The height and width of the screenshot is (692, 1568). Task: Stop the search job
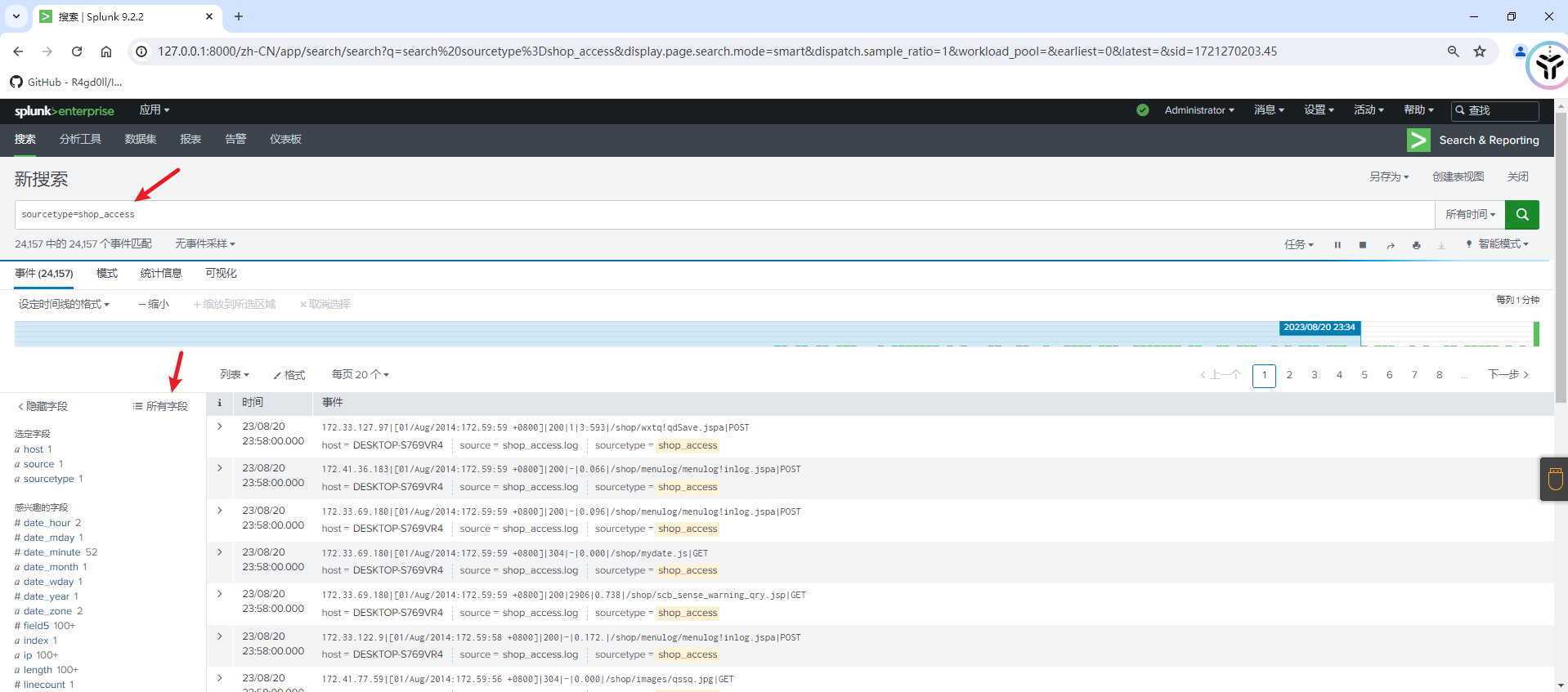(x=1363, y=244)
